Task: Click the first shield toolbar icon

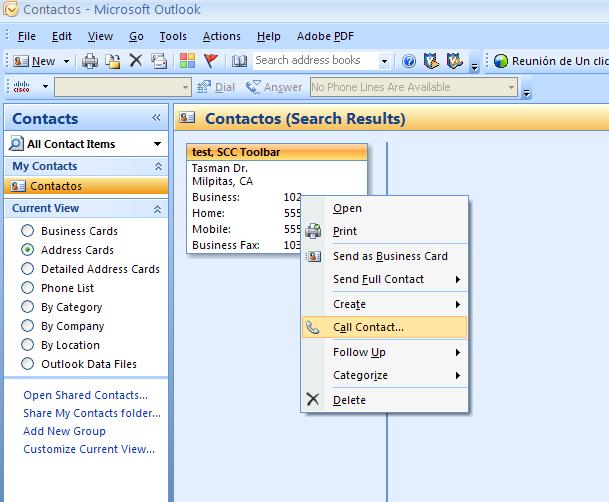Action: point(432,61)
